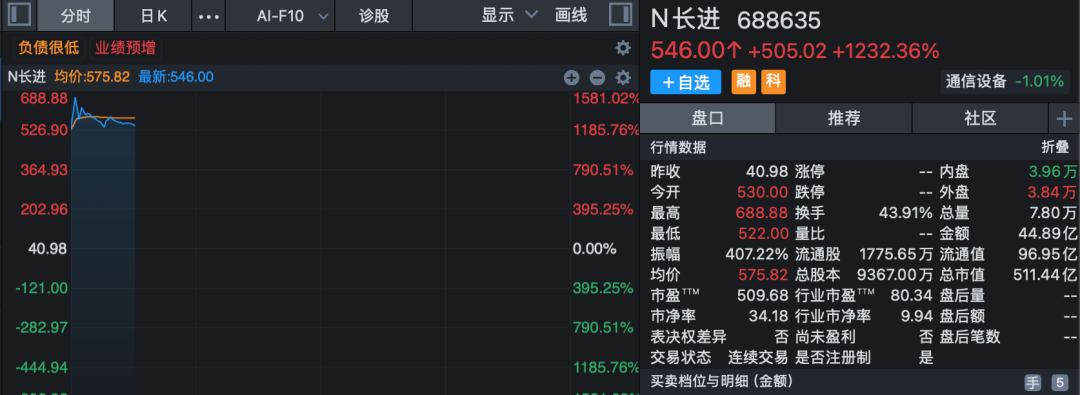Click 今开 value 530.00
This screenshot has width=1080, height=395.
pyautogui.click(x=762, y=192)
